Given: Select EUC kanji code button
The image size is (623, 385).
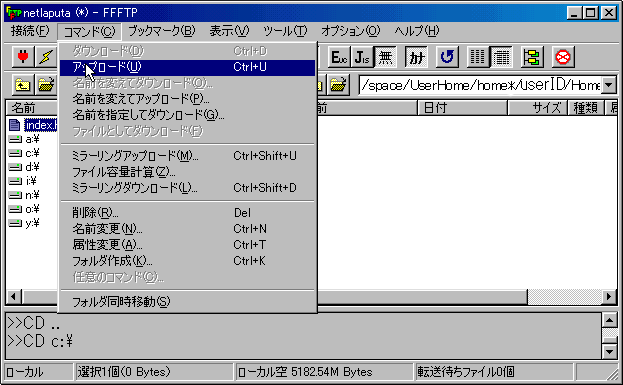Looking at the screenshot, I should coord(339,57).
